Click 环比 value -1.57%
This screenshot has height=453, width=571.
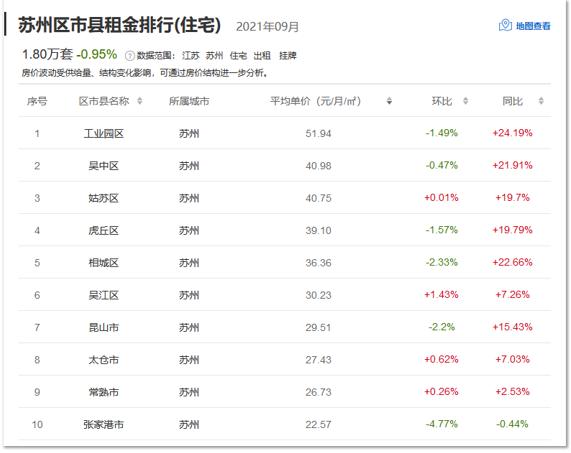pos(442,230)
